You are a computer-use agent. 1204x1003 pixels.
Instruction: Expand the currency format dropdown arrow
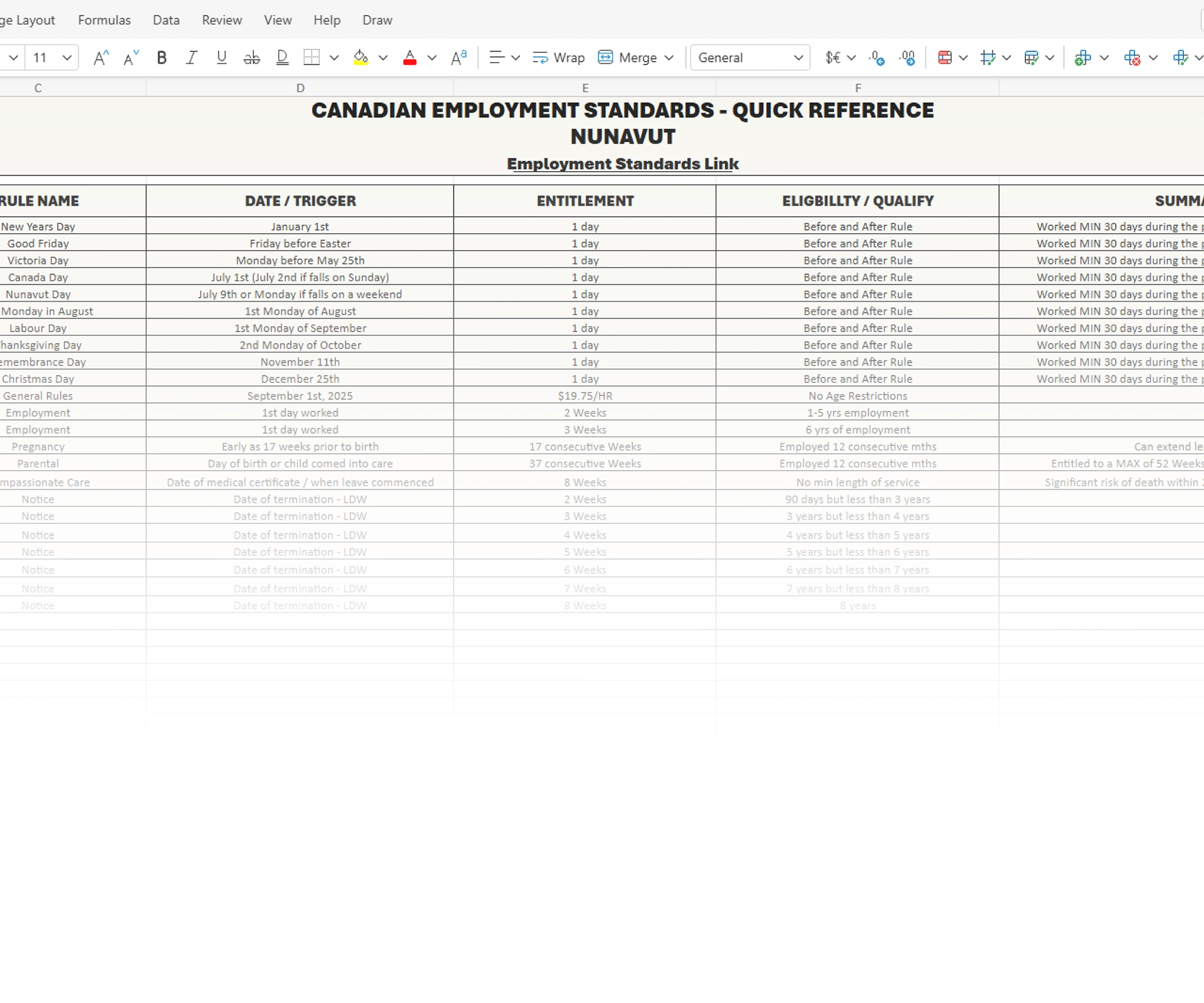(852, 58)
